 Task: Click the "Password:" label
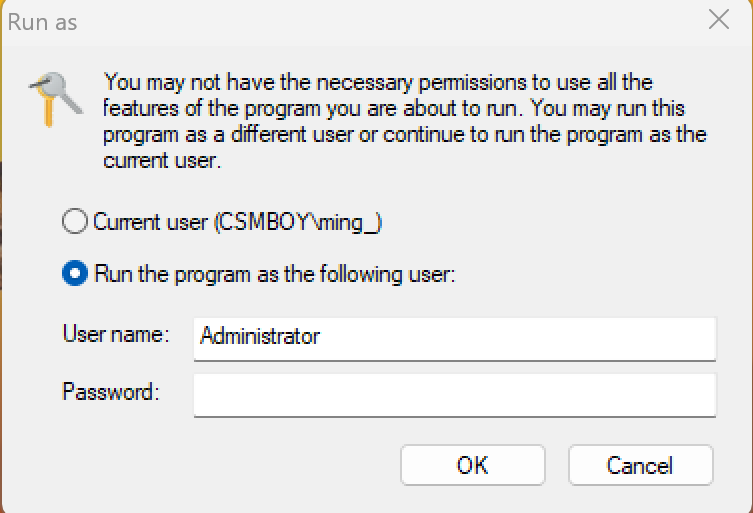coord(110,391)
